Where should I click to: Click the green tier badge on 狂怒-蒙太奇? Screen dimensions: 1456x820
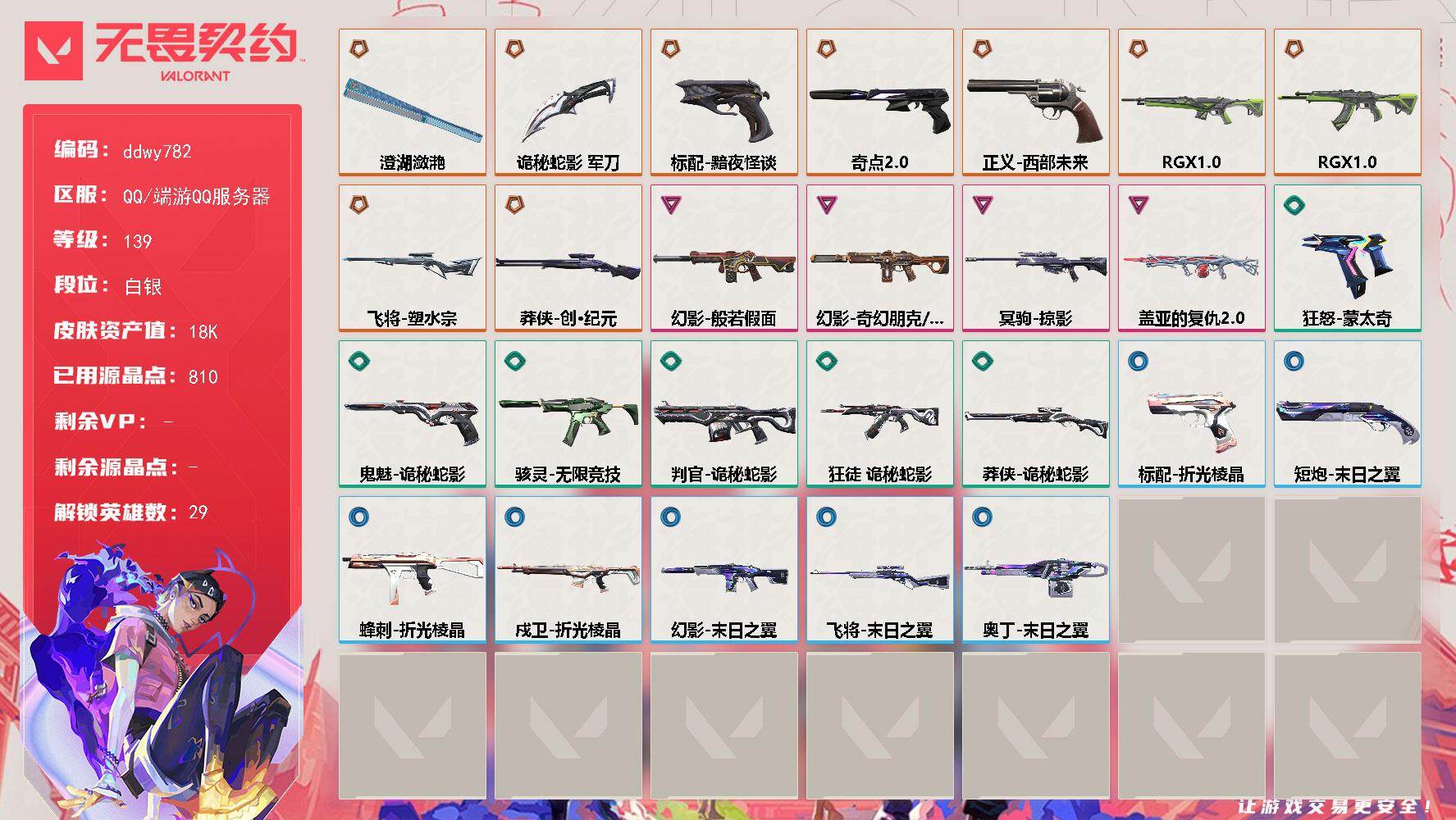coord(1294,204)
